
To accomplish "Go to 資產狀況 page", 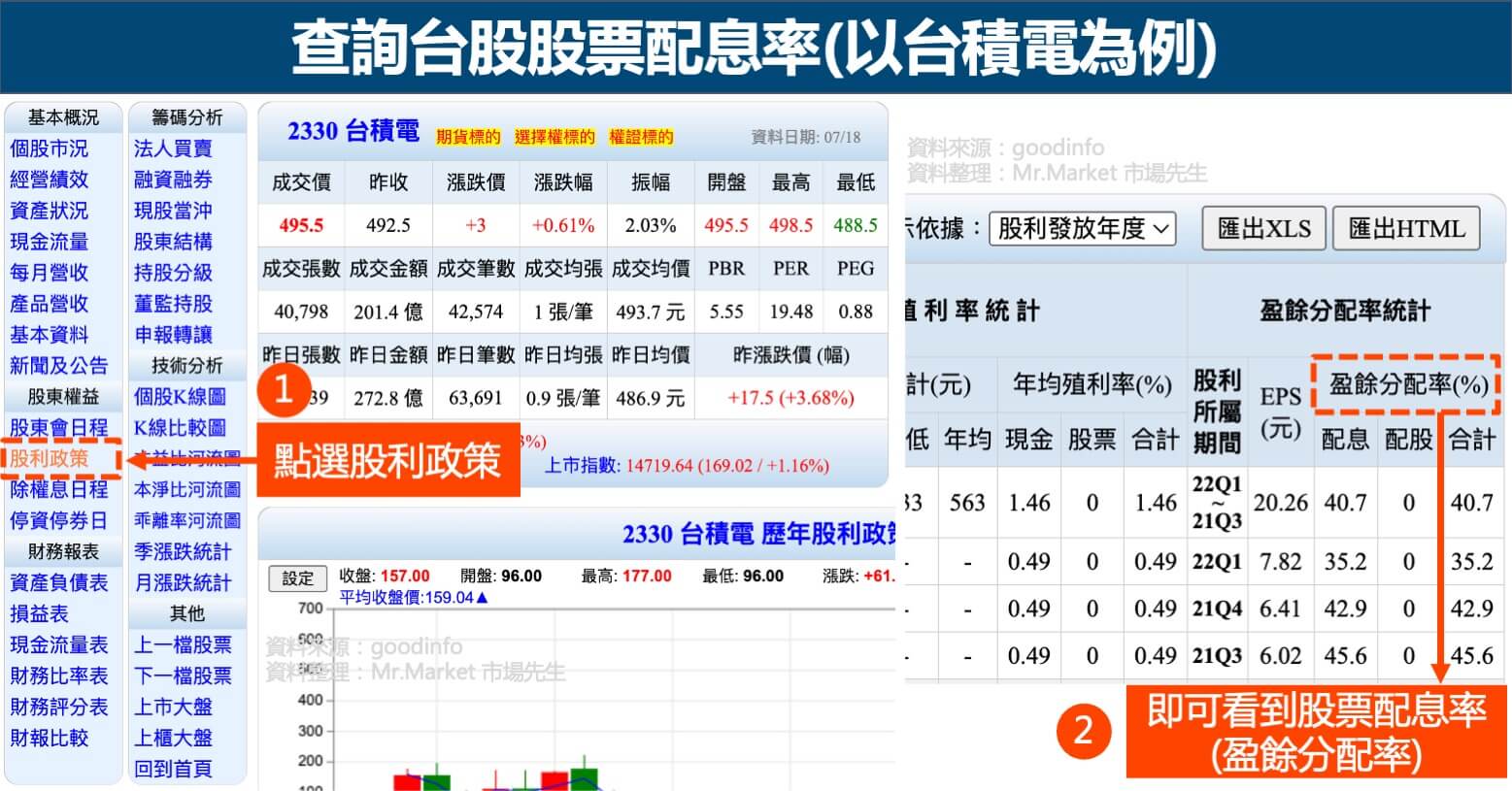I will pyautogui.click(x=49, y=211).
